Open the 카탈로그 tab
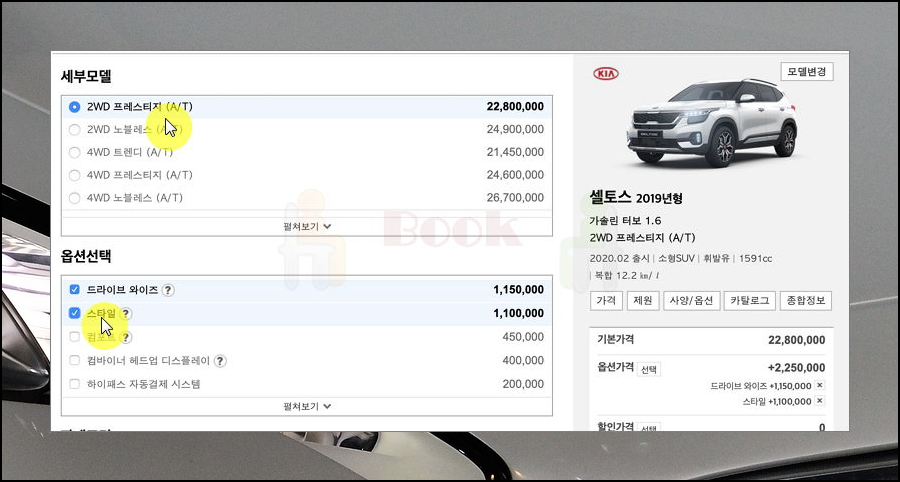This screenshot has width=900, height=482. click(x=750, y=301)
